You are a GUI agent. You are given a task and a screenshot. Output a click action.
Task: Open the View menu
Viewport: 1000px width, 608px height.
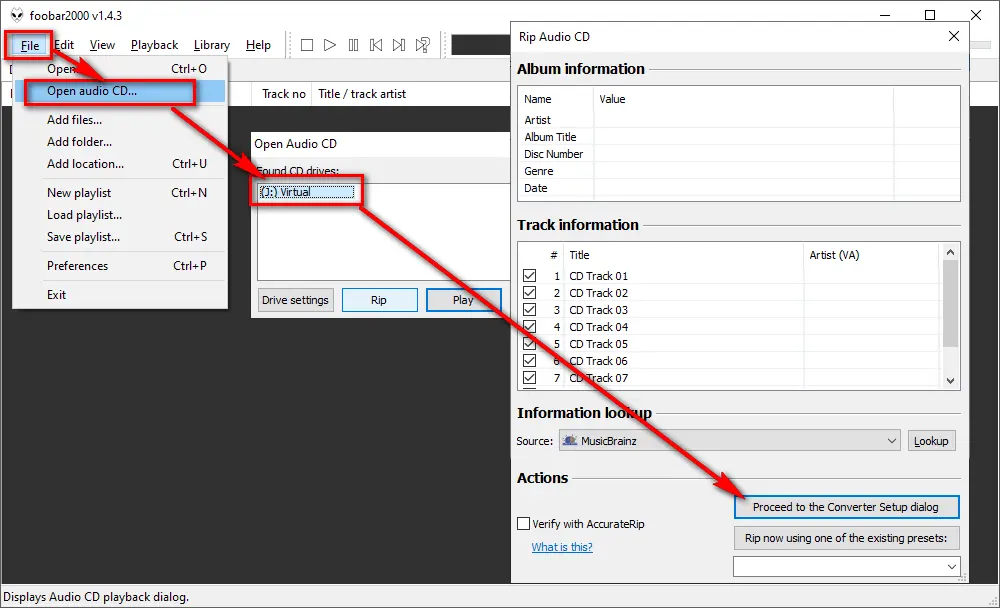[x=102, y=45]
